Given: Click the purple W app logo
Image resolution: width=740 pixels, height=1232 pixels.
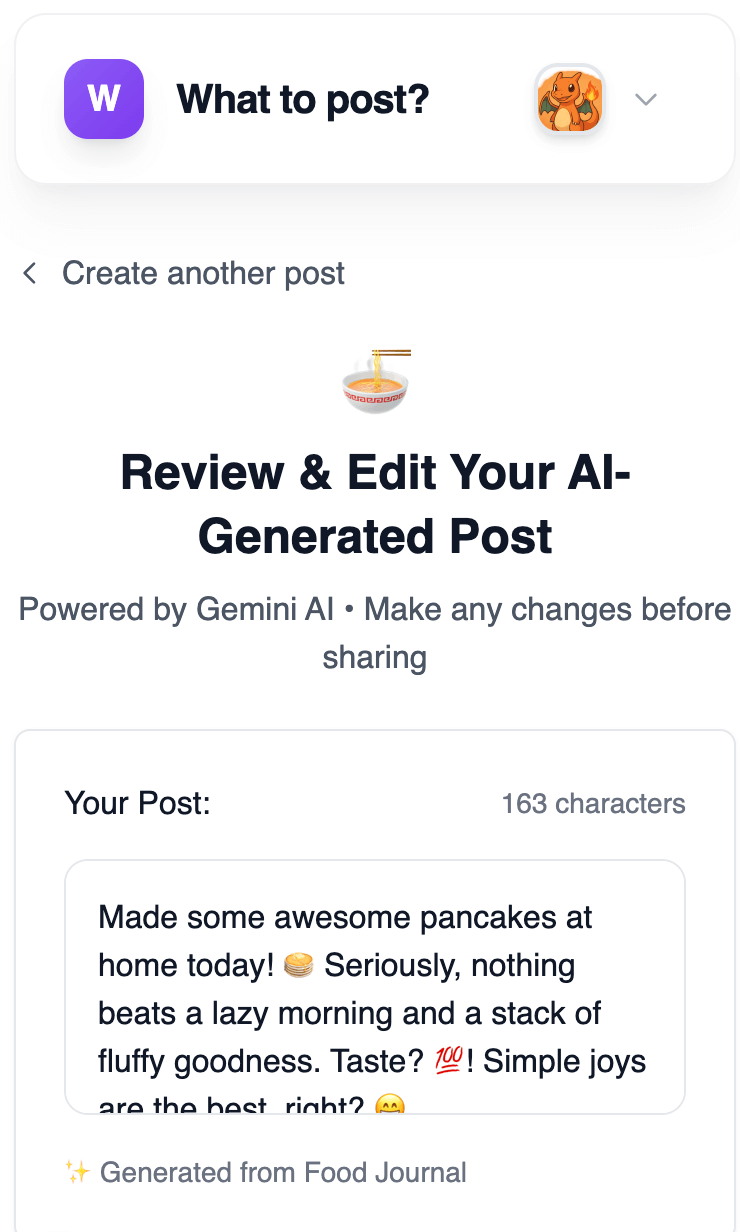Looking at the screenshot, I should click(104, 99).
